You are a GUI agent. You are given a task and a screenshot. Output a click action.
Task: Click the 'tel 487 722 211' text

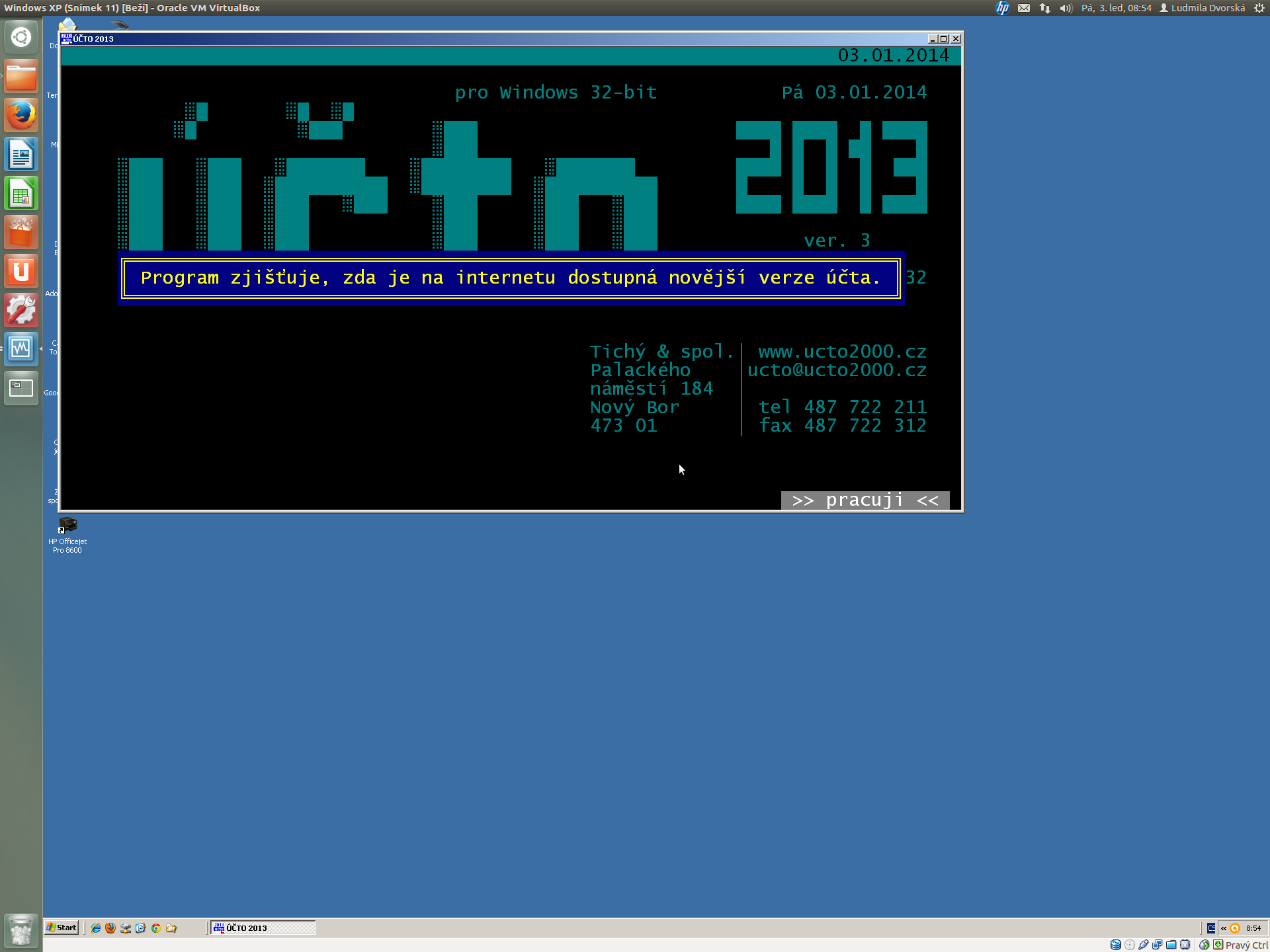pos(843,407)
